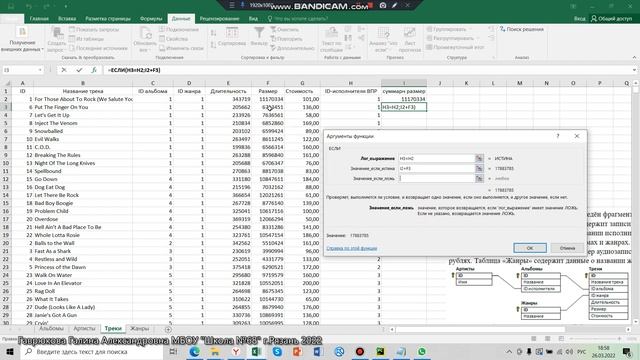The height and width of the screenshot is (360, 640).
Task: Click Текст по столбцам icon
Action: [331, 33]
